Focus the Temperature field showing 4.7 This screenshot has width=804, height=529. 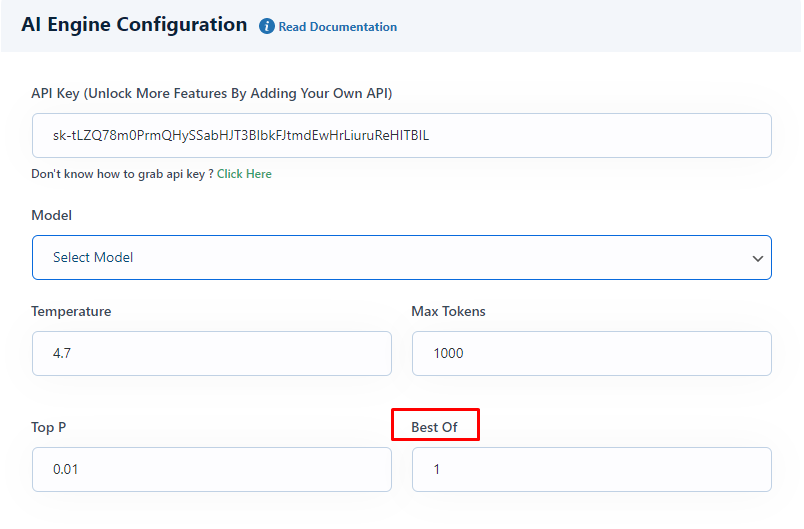click(212, 353)
